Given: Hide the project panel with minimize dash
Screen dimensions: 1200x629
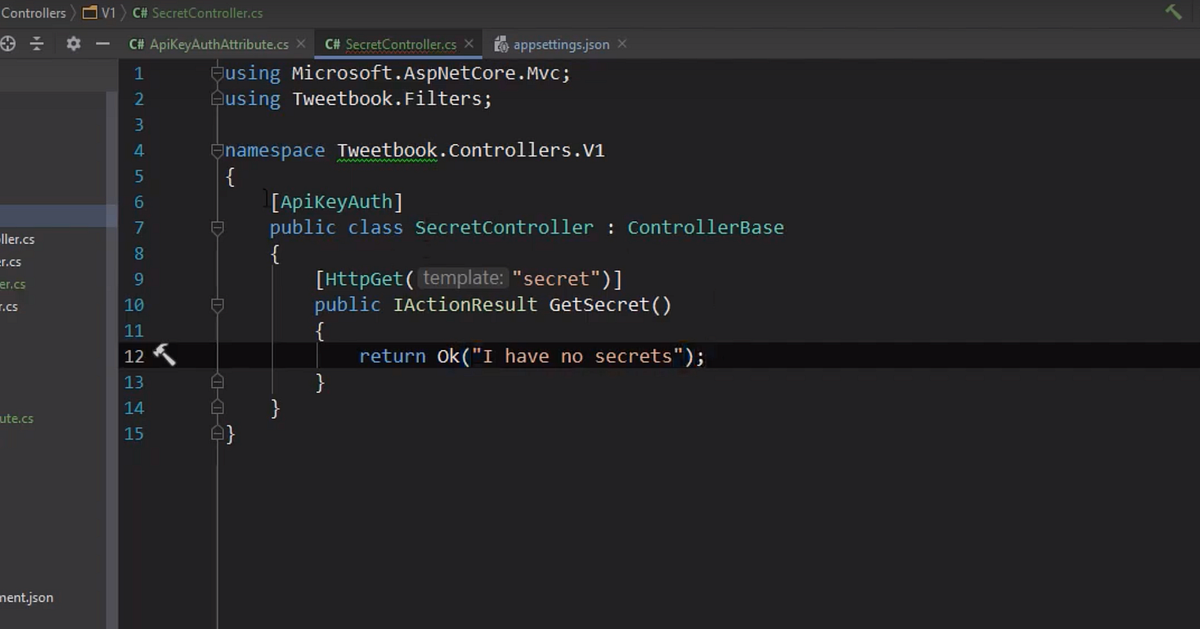Looking at the screenshot, I should [x=102, y=44].
